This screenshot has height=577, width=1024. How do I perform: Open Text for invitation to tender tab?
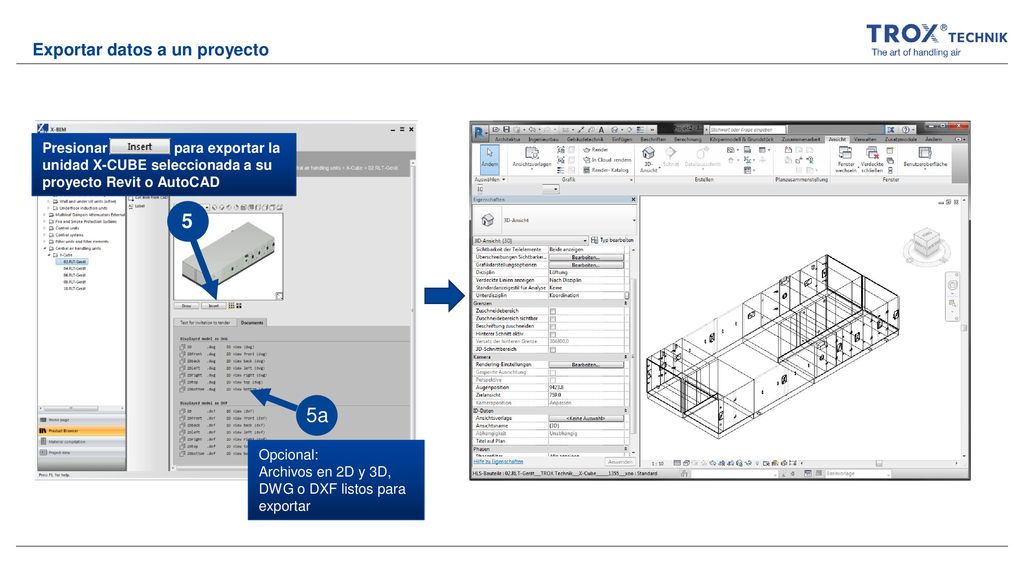[x=205, y=322]
